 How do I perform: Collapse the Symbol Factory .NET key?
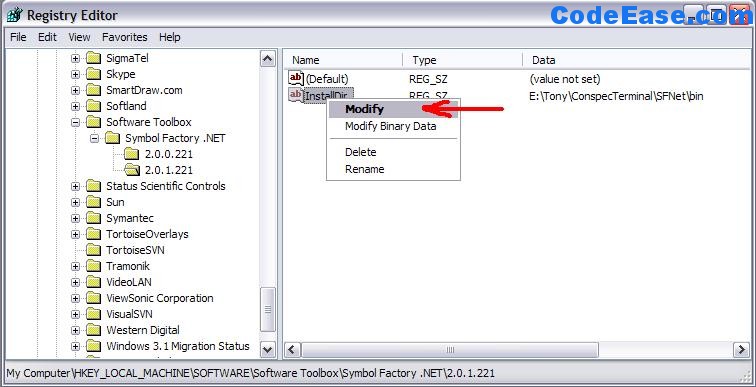click(94, 138)
